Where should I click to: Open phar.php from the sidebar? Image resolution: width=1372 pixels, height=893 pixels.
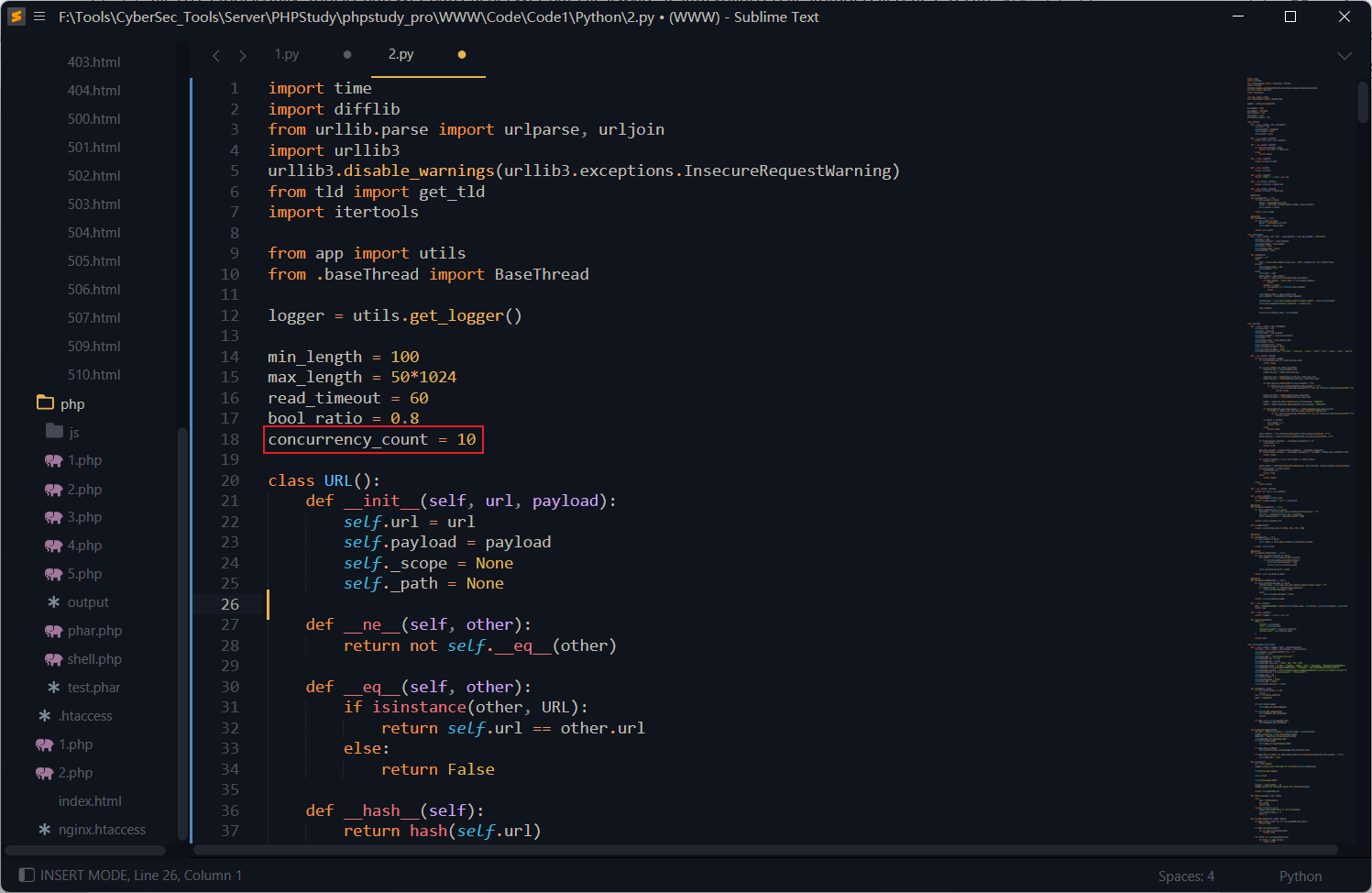[93, 631]
